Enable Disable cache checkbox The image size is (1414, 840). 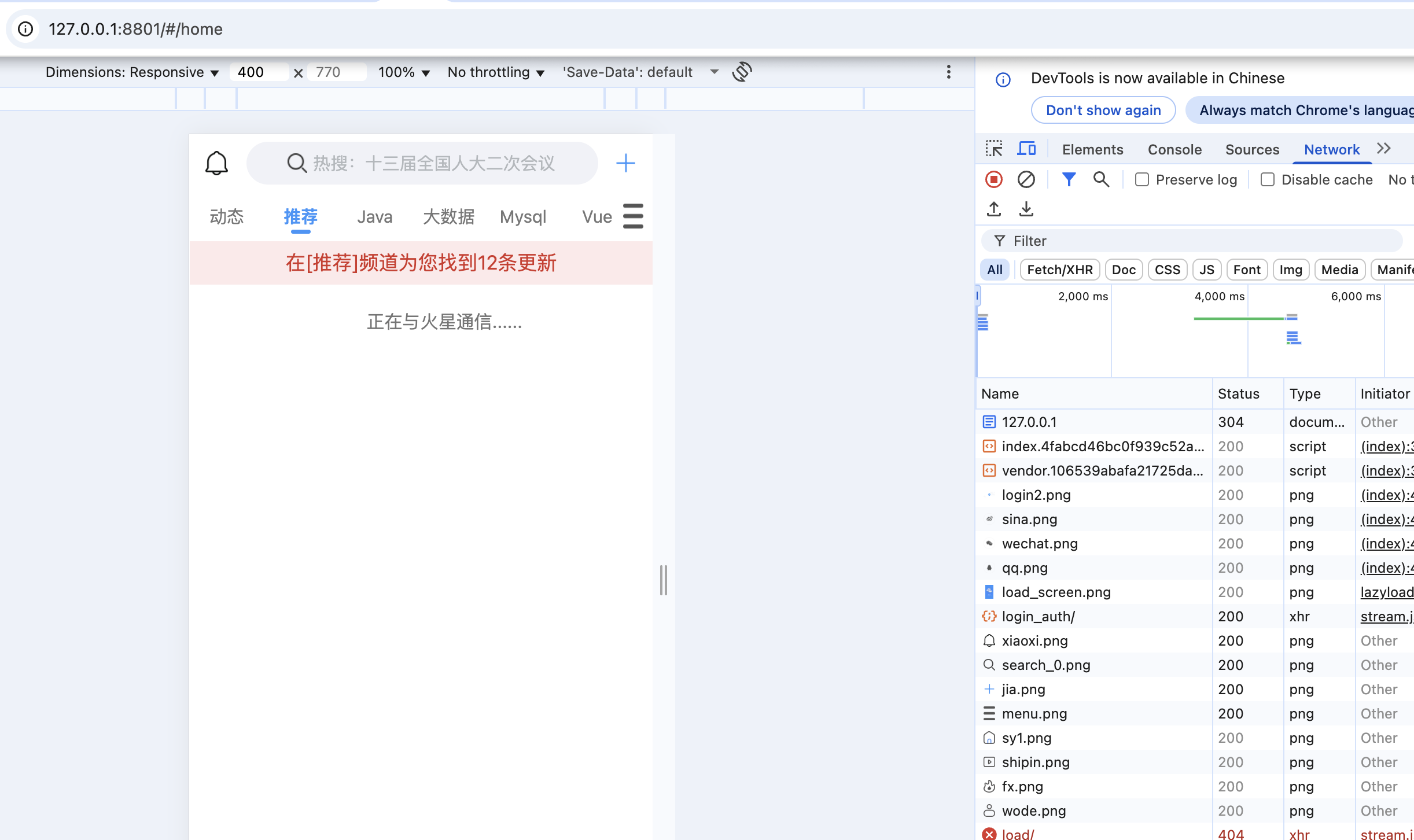point(1267,179)
